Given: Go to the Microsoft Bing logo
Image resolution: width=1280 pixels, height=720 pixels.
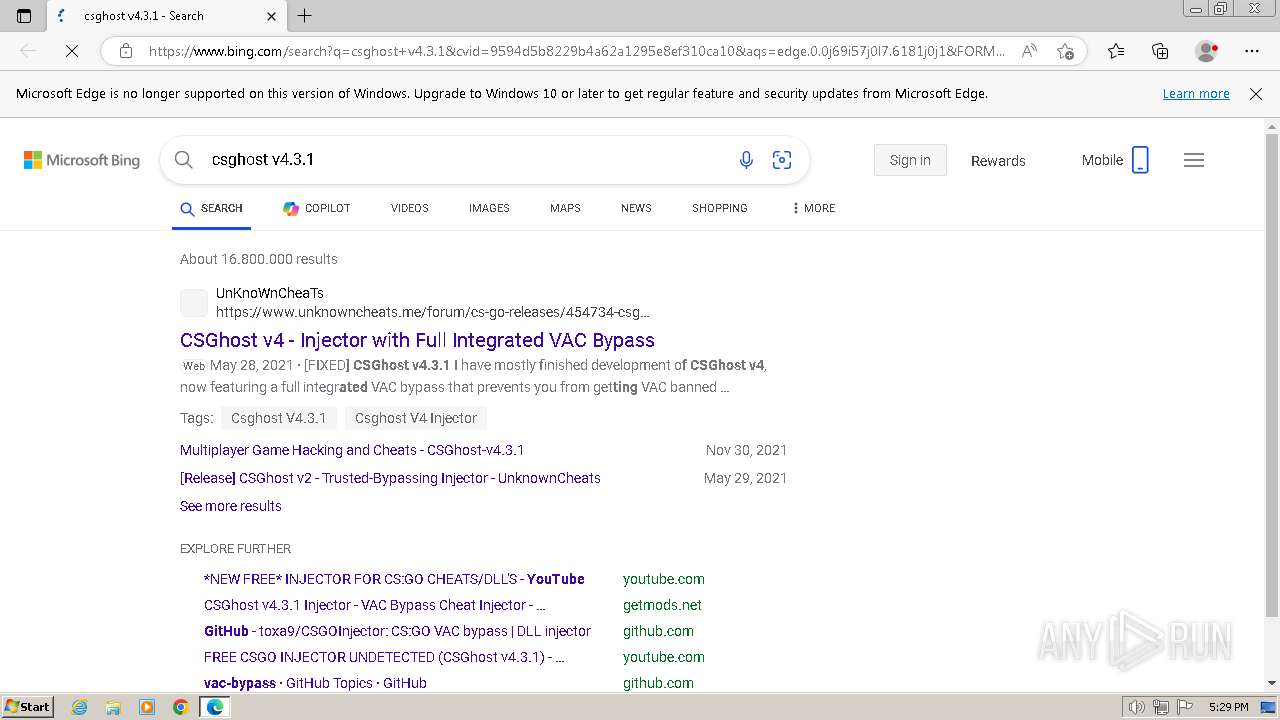Looking at the screenshot, I should (x=82, y=160).
